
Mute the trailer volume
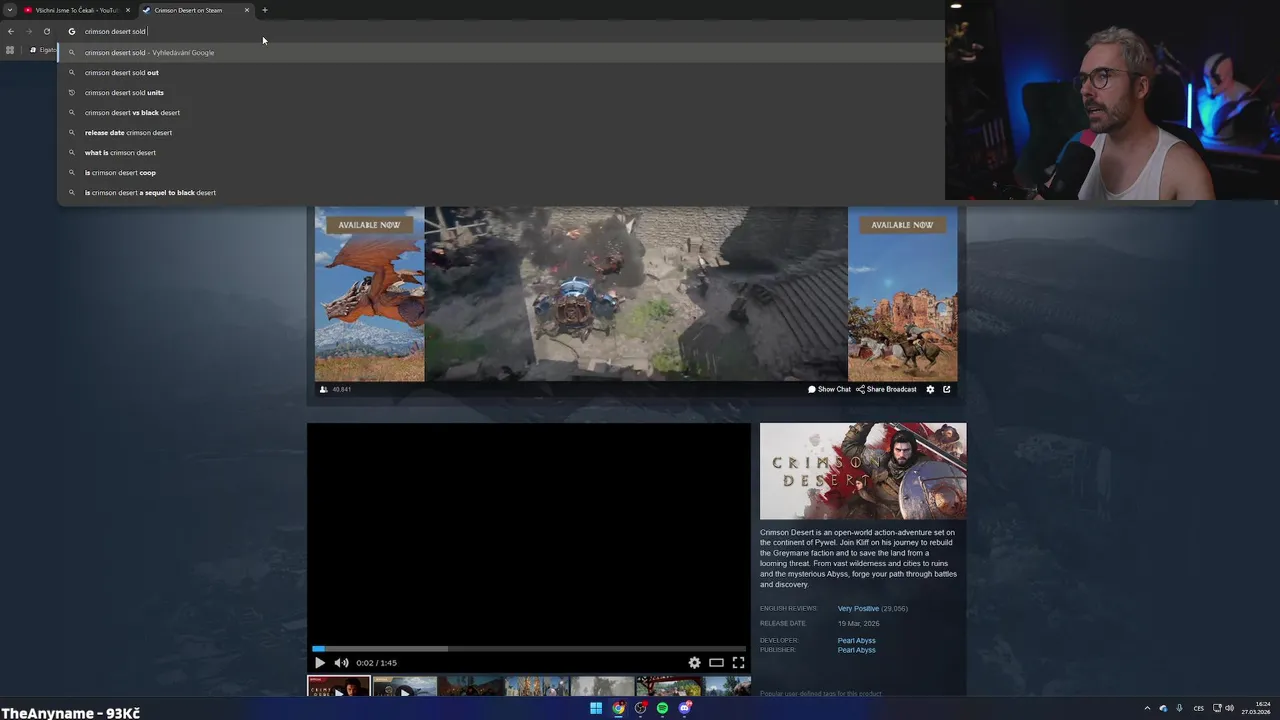point(341,662)
